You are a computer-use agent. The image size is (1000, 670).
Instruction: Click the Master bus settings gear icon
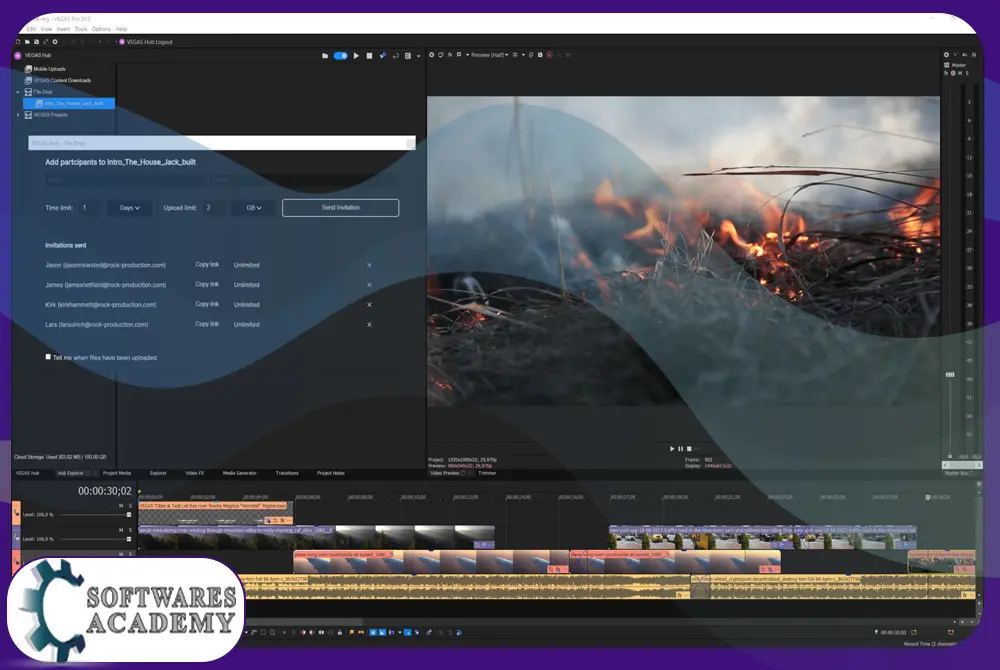point(946,55)
